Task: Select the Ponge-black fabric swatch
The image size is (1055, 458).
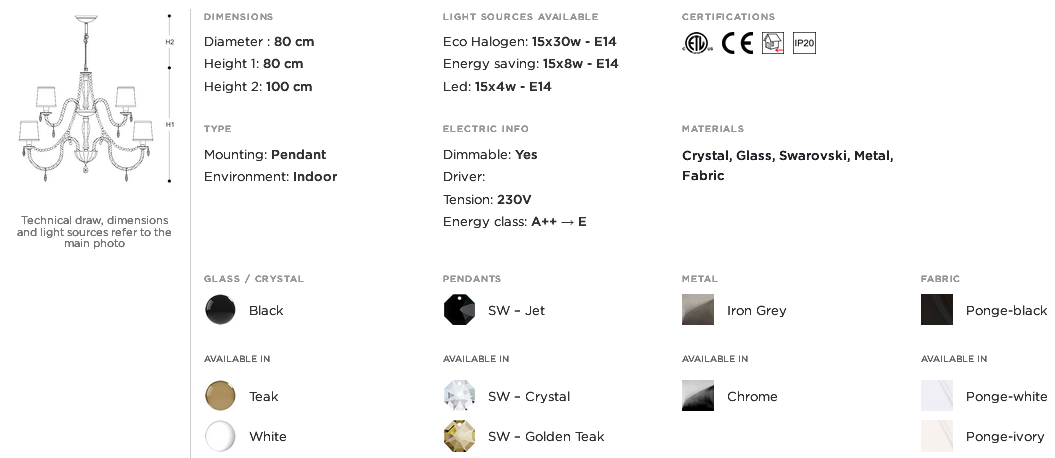Action: (937, 310)
